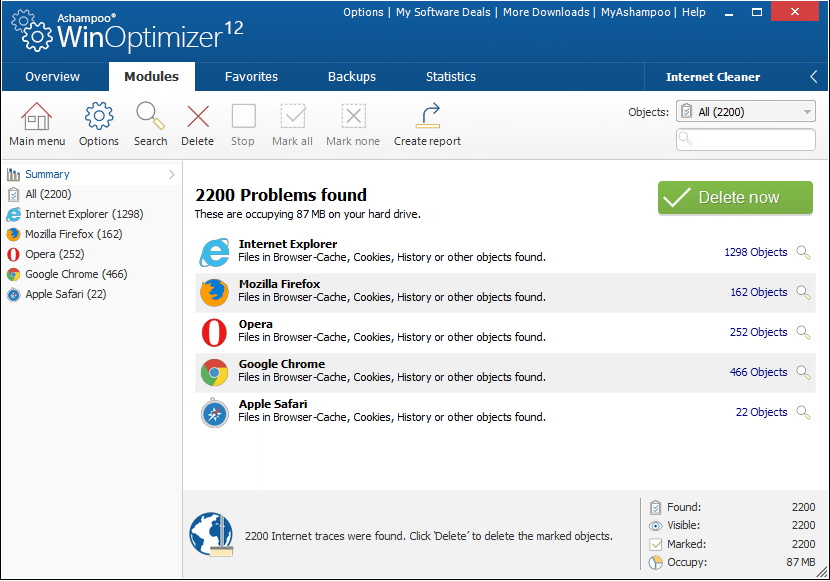Open More Downloads link
The image size is (830, 581).
[x=546, y=12]
